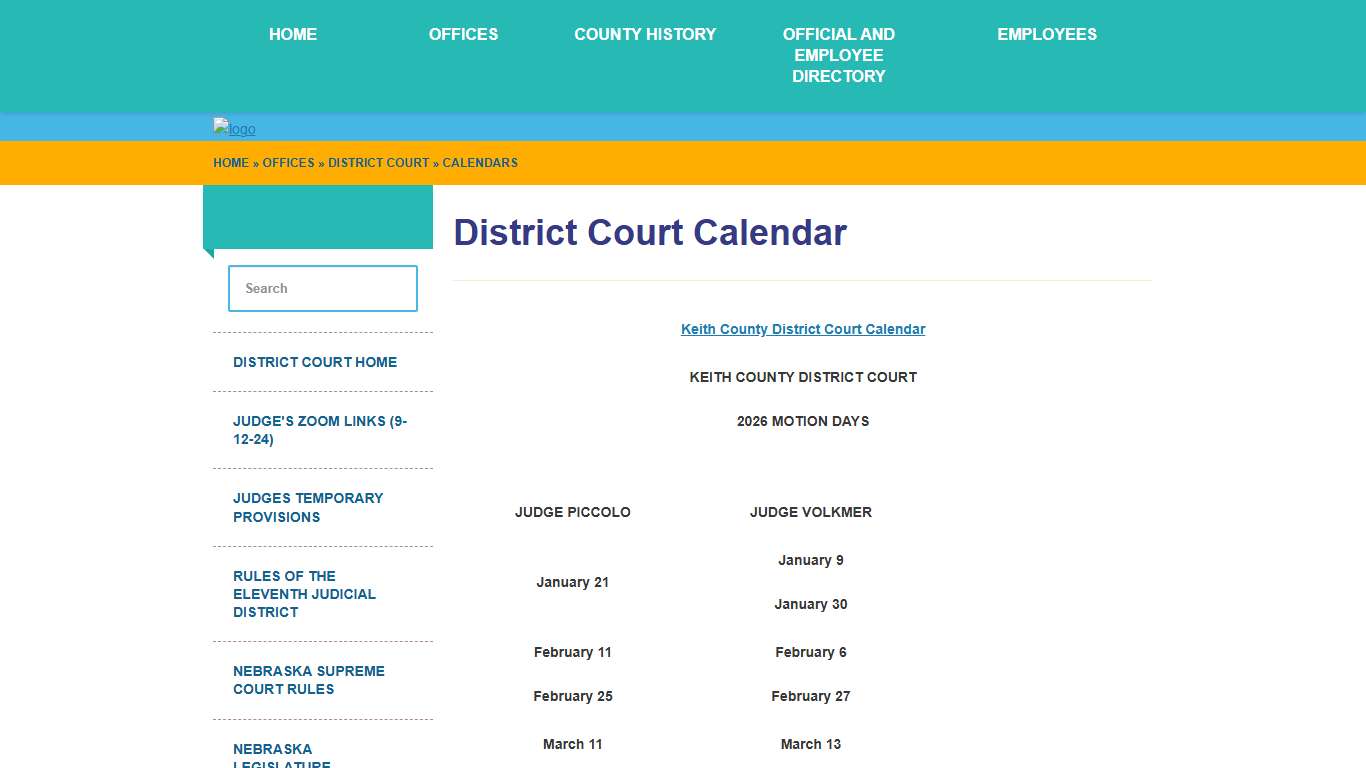Navigate to DISTRICT COURT HOME
This screenshot has height=768, width=1366.
tap(314, 362)
